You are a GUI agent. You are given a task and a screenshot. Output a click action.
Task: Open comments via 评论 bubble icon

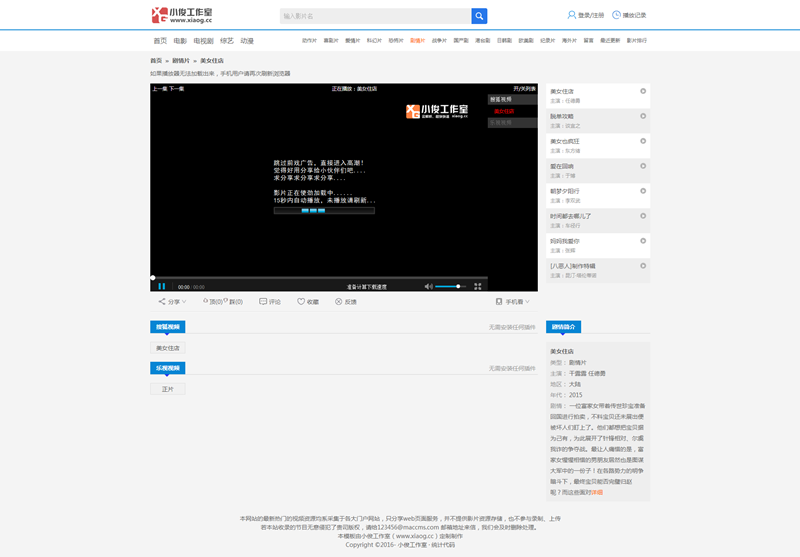(263, 301)
